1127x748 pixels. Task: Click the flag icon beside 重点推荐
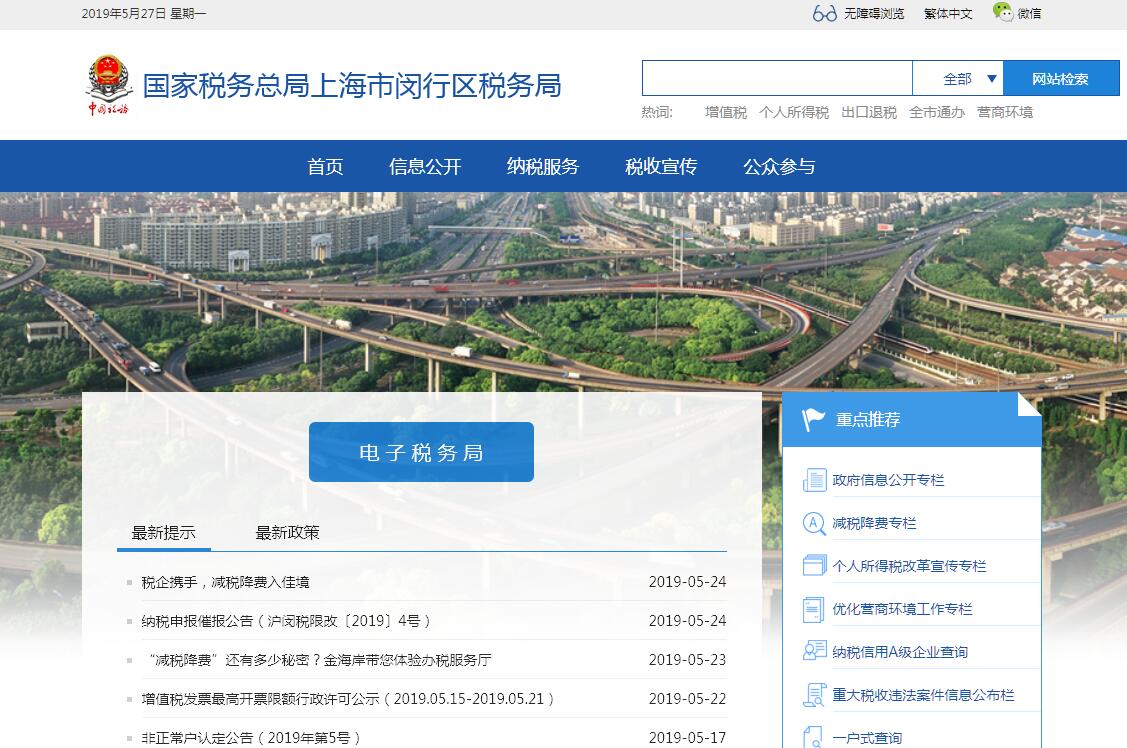814,420
